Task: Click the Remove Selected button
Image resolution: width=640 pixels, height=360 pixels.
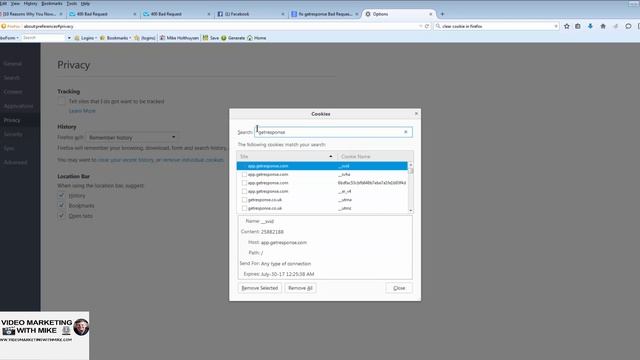Action: pyautogui.click(x=260, y=288)
